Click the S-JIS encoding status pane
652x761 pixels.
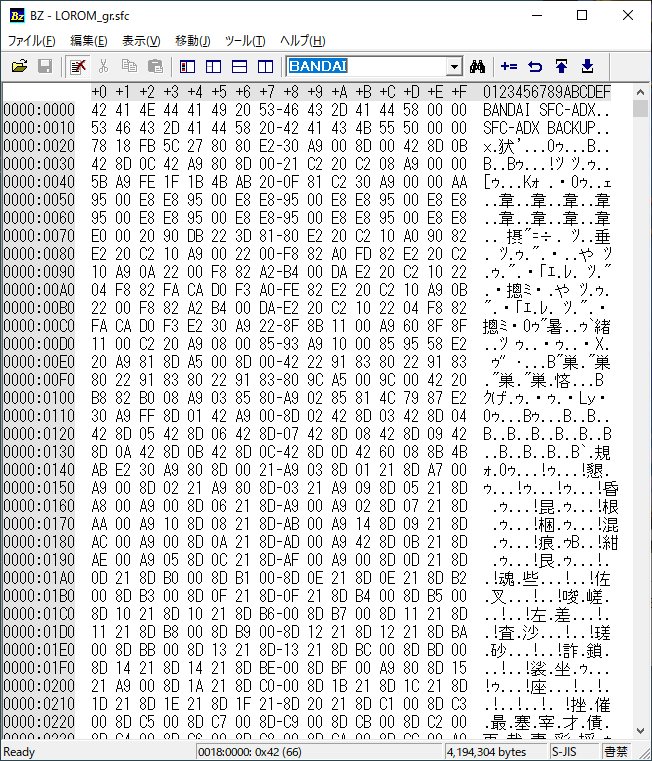click(575, 752)
